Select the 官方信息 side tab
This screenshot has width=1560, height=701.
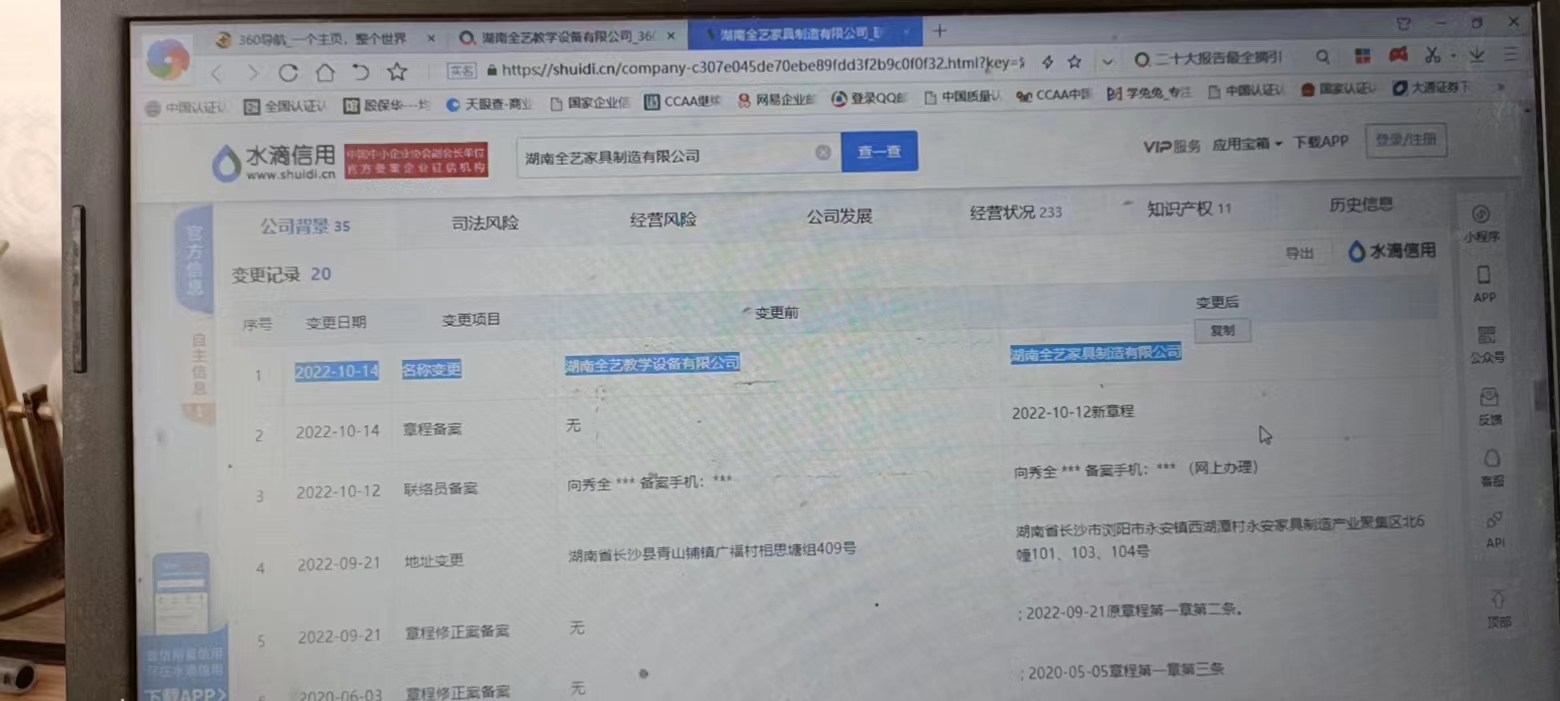[x=195, y=260]
